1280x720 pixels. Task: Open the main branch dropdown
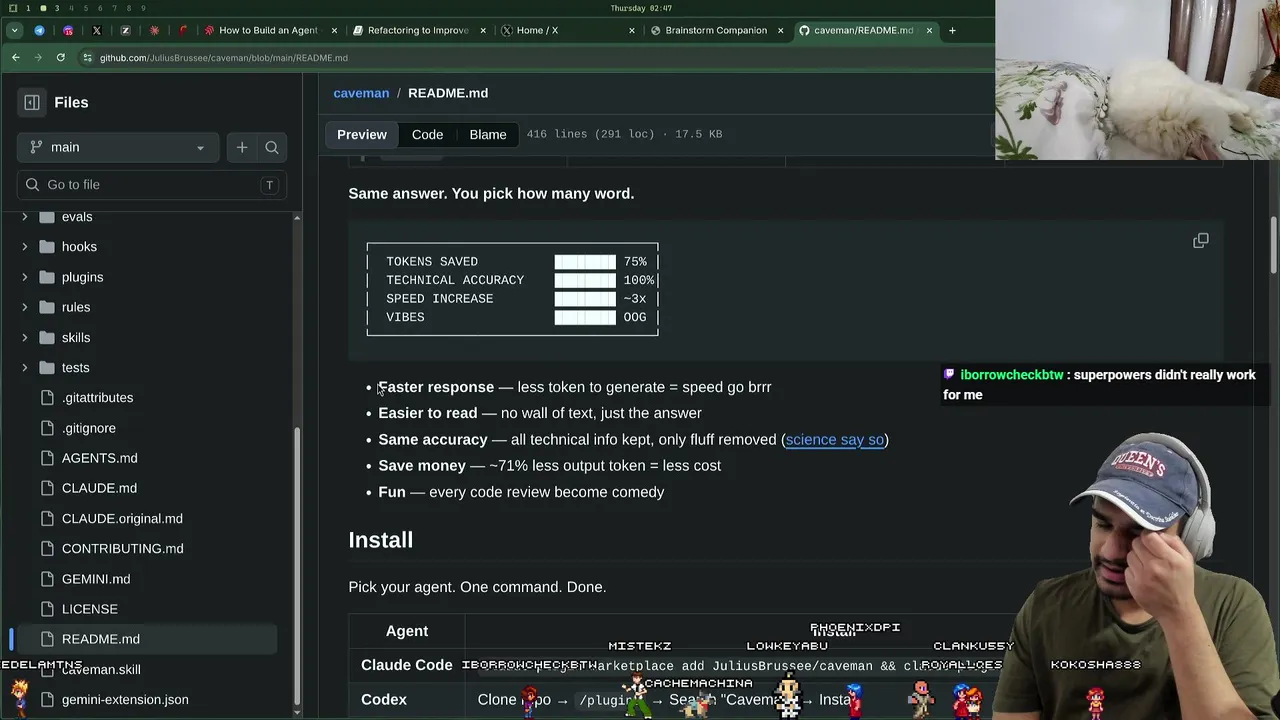(x=117, y=147)
